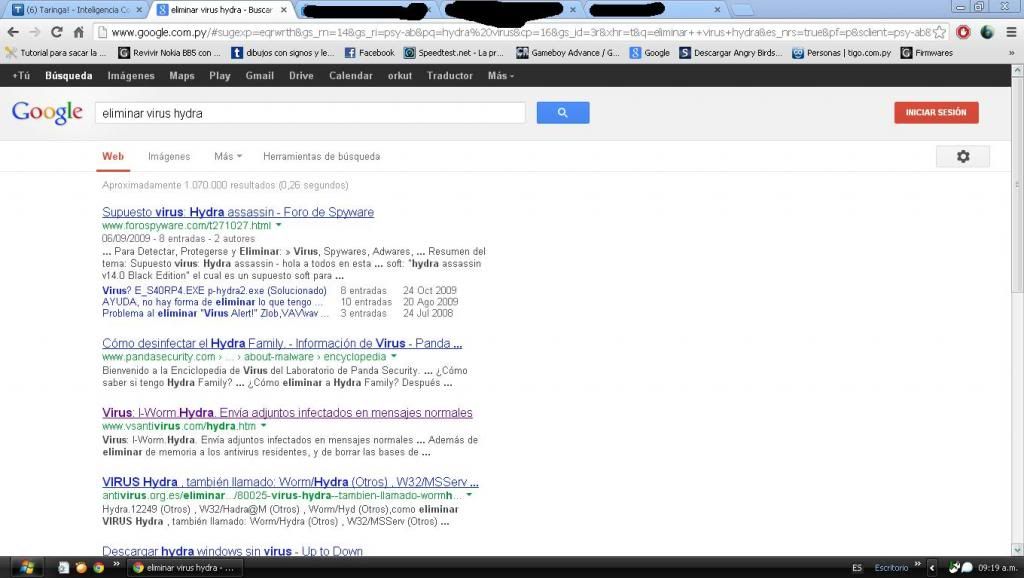This screenshot has height=578, width=1024.
Task: Open dropdown arrow beside antivirus.org.es URL
Action: tap(469, 495)
